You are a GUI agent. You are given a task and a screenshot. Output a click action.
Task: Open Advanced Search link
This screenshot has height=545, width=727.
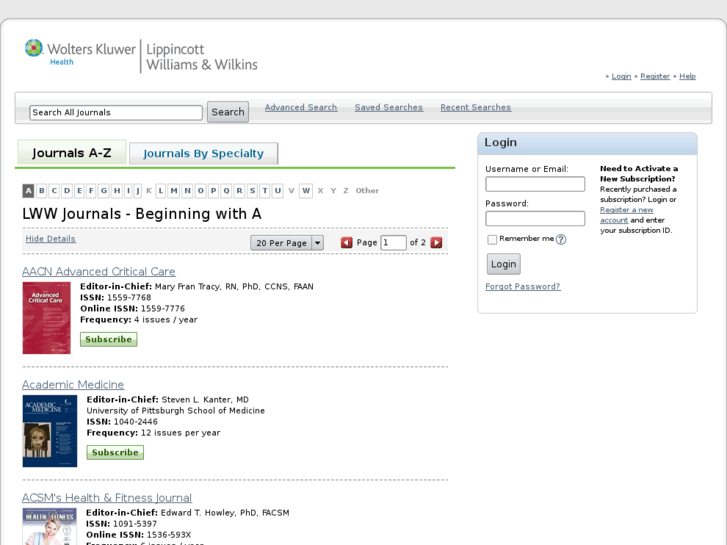(x=301, y=107)
